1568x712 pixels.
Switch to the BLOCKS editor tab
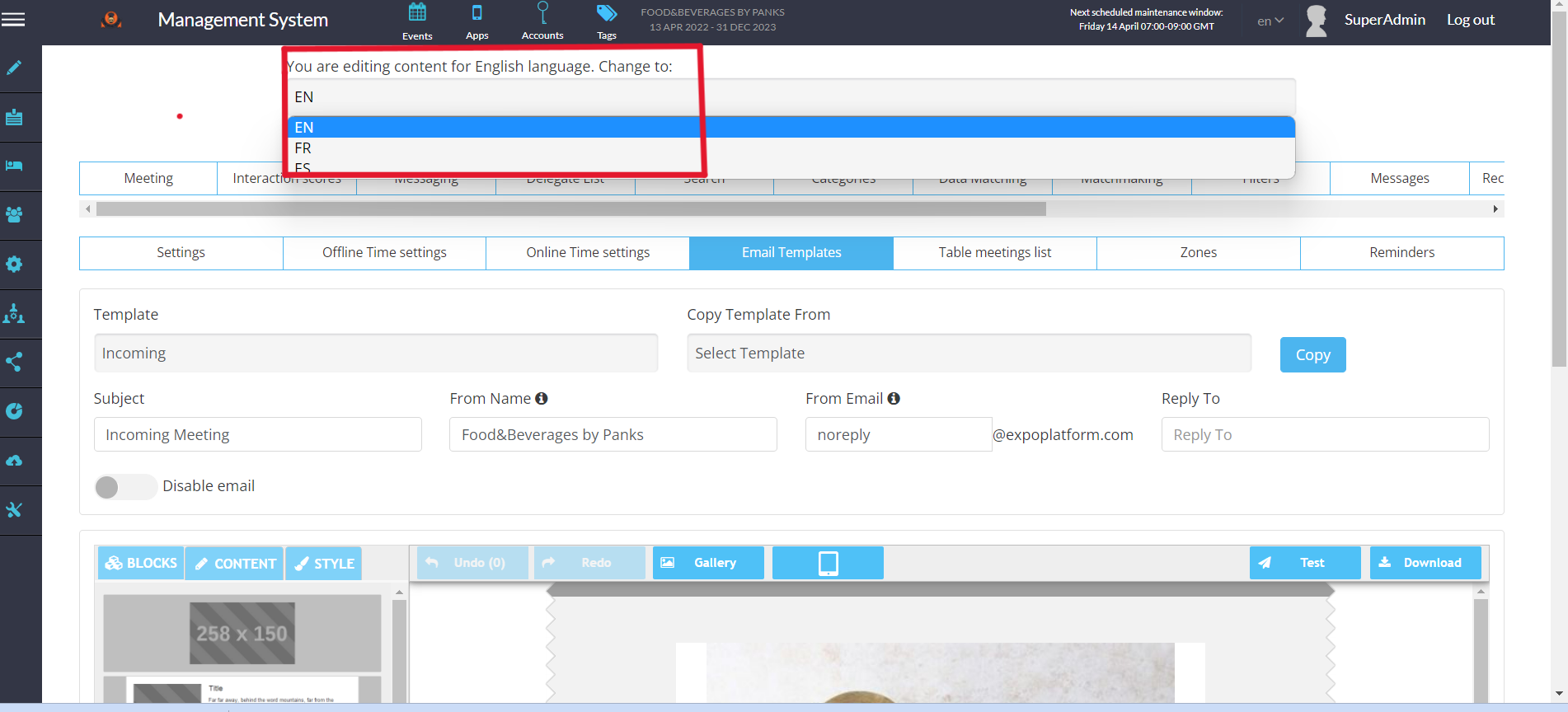(141, 564)
